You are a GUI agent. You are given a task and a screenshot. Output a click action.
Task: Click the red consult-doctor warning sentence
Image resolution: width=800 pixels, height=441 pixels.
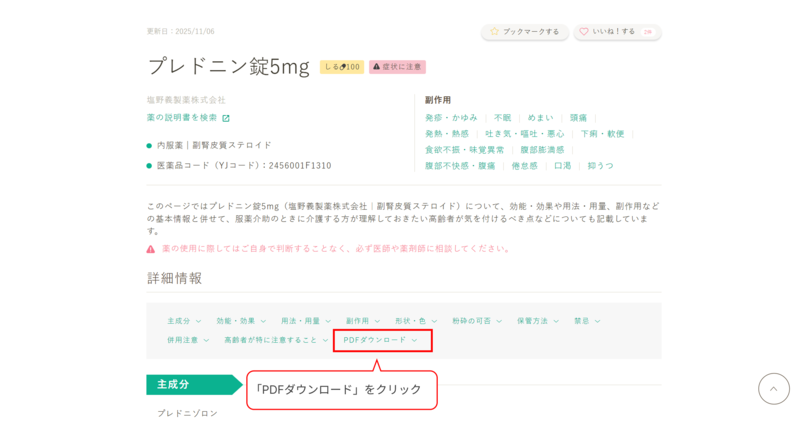click(336, 249)
